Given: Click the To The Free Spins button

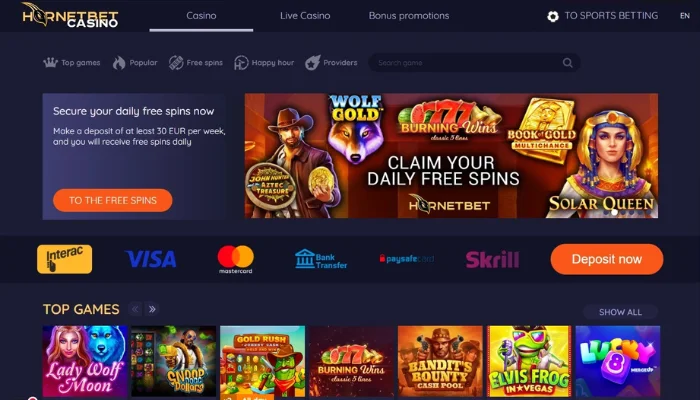Looking at the screenshot, I should (112, 200).
